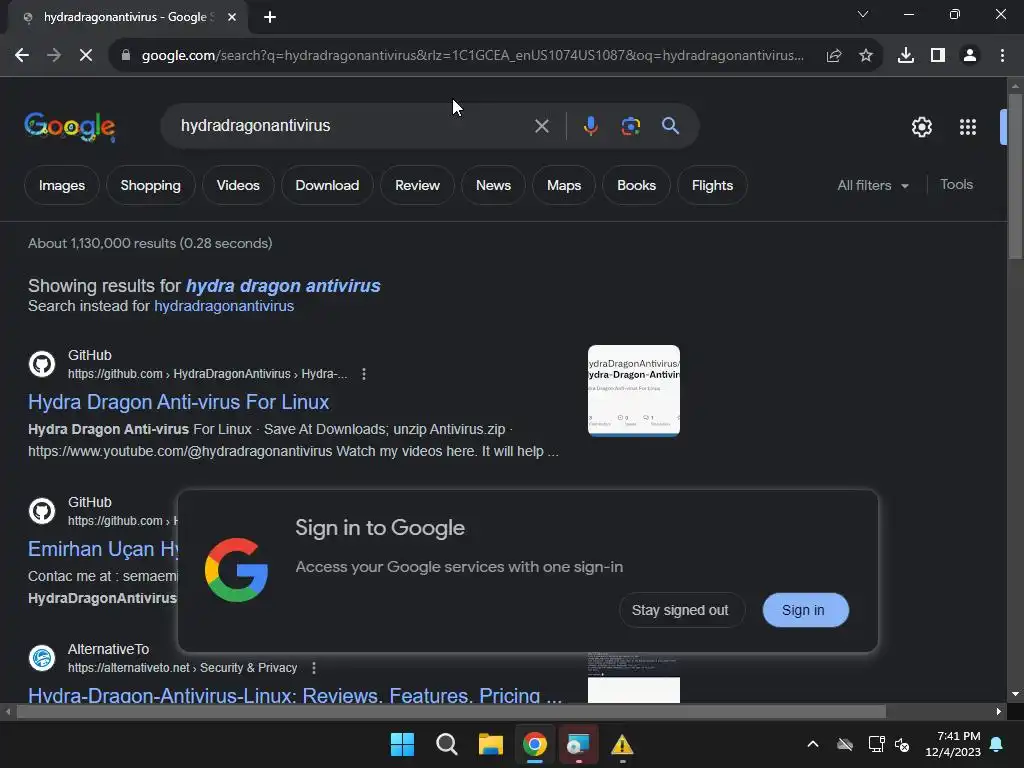Open Google quick settings gear

coord(921,127)
